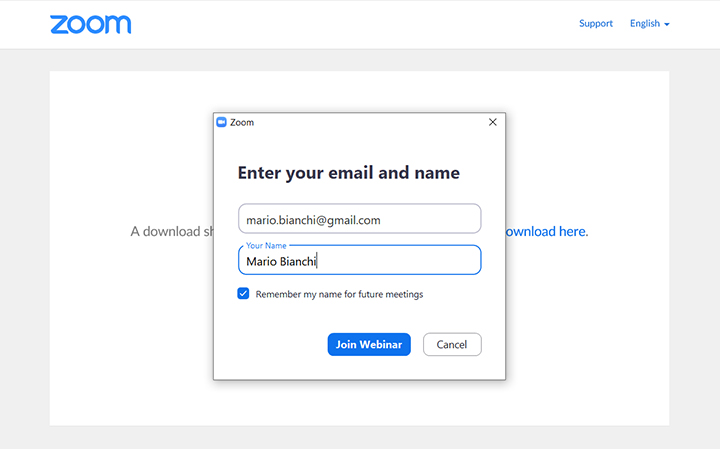
Task: Click the Zoom camera icon in the dialog title bar
Action: 221,122
